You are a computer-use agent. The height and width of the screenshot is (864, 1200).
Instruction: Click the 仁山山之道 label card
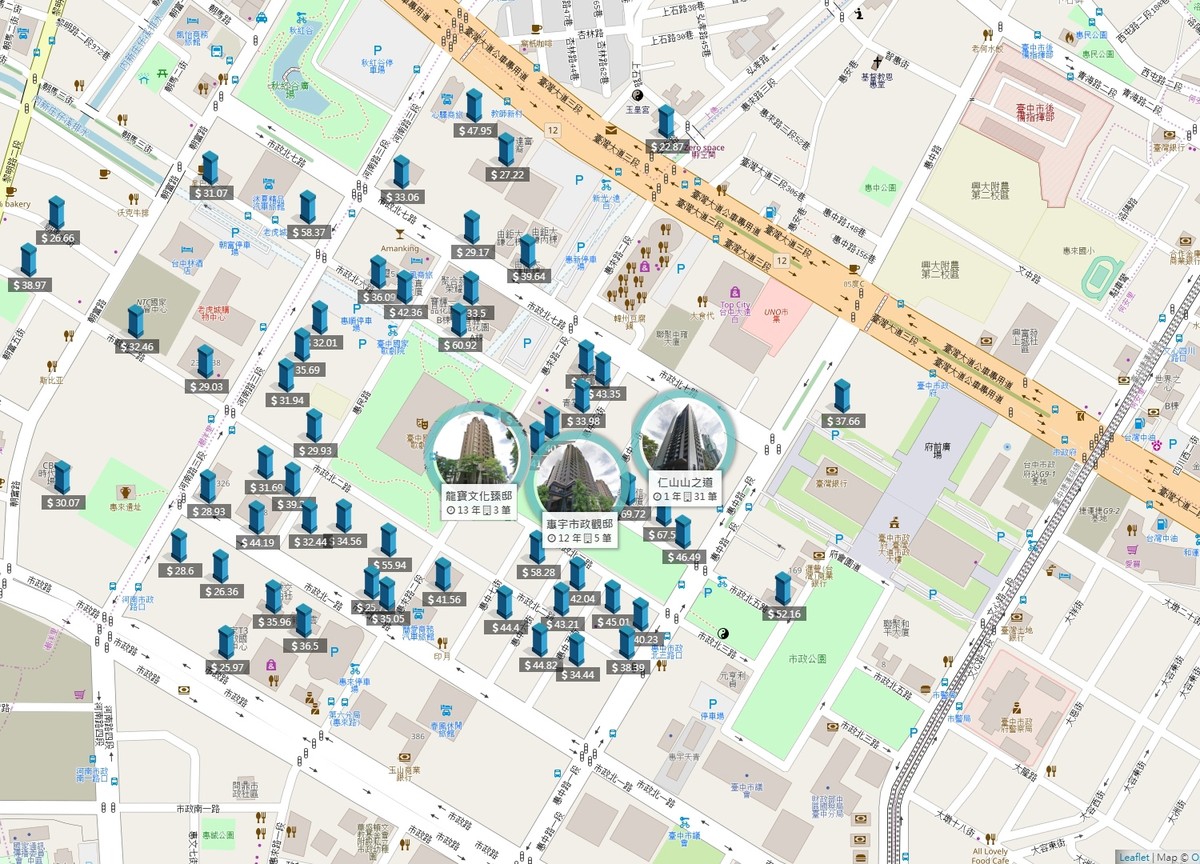tap(683, 488)
